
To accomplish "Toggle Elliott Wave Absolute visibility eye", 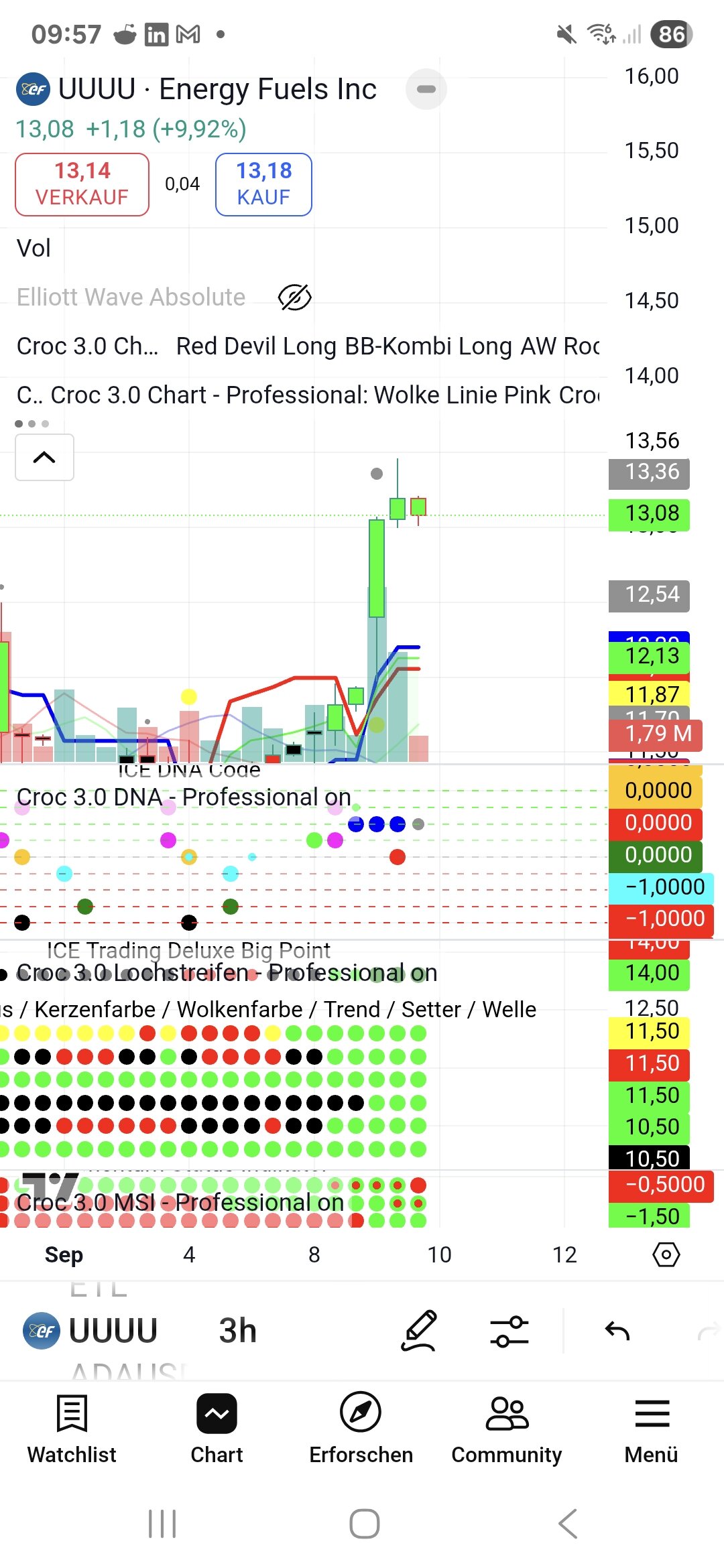I will click(294, 298).
